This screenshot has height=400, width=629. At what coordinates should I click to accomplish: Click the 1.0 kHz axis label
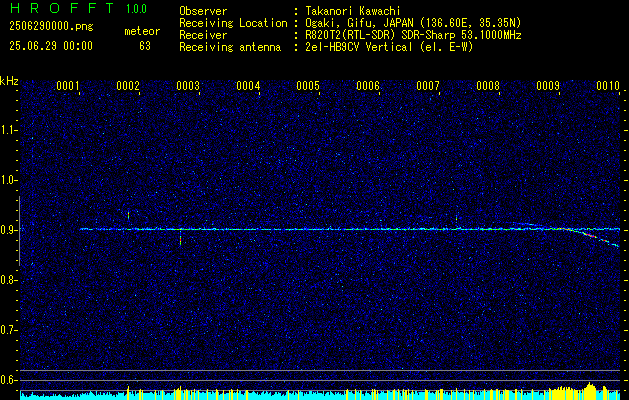click(x=8, y=180)
